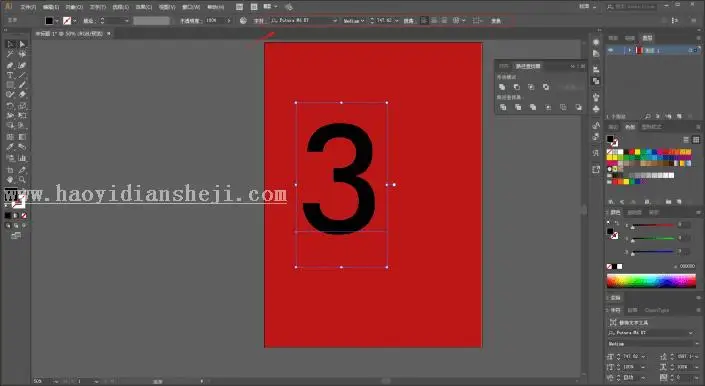Select the Column Graph tool

tap(22, 158)
